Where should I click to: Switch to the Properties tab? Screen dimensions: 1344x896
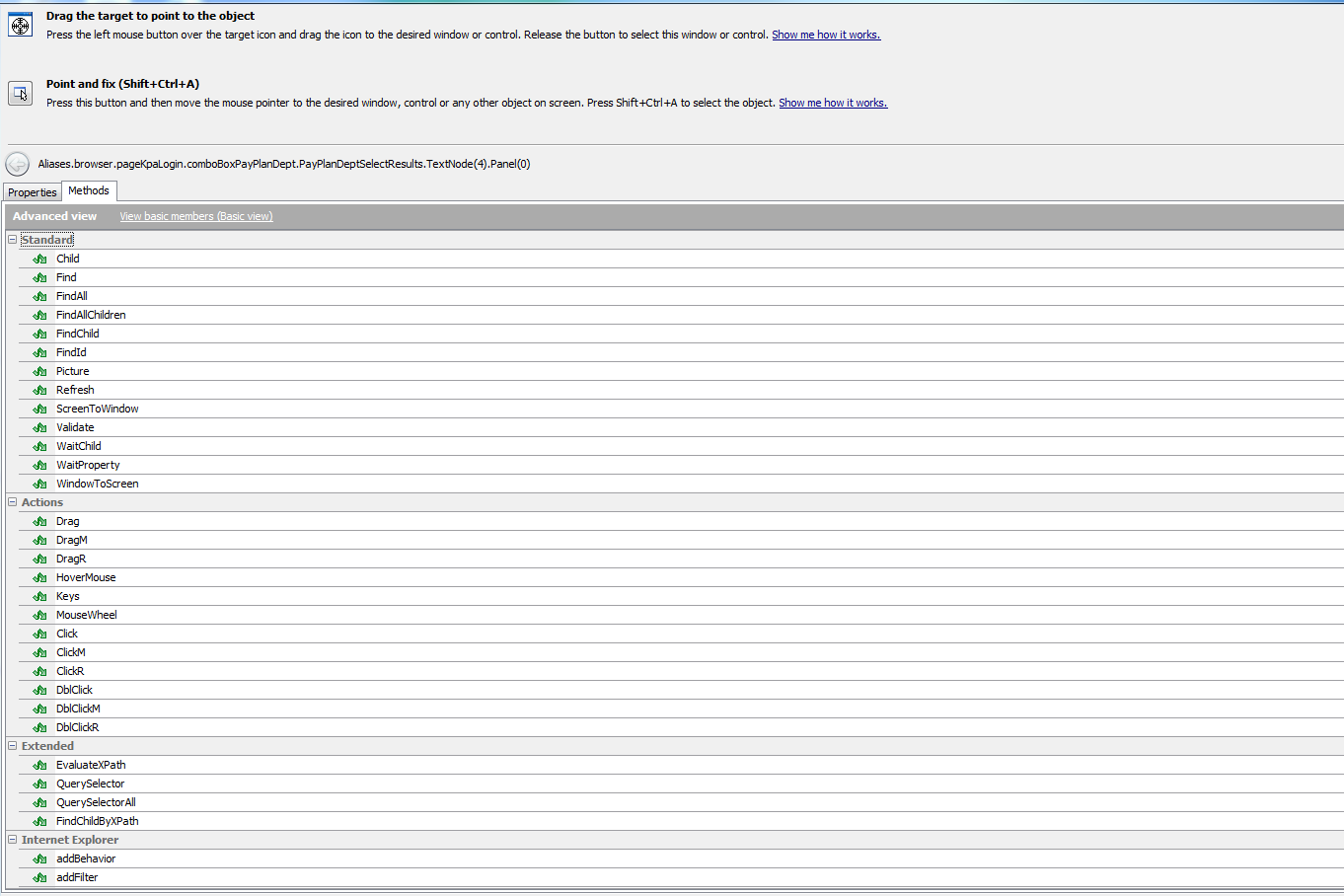click(33, 192)
